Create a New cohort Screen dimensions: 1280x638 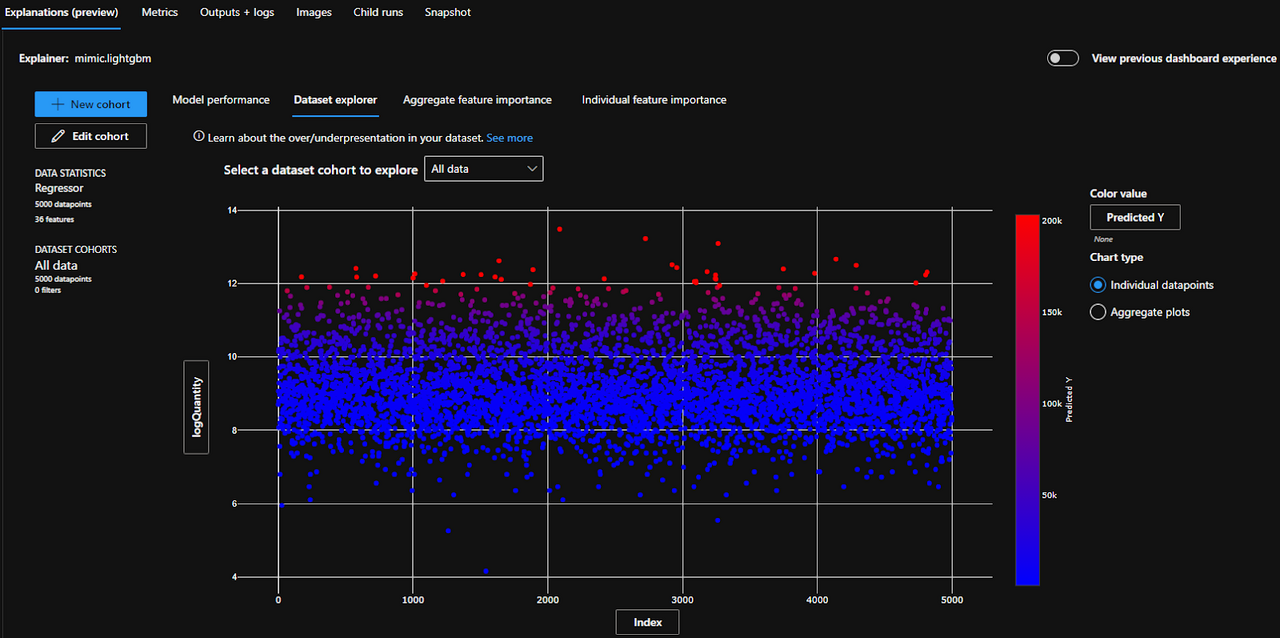tap(91, 103)
